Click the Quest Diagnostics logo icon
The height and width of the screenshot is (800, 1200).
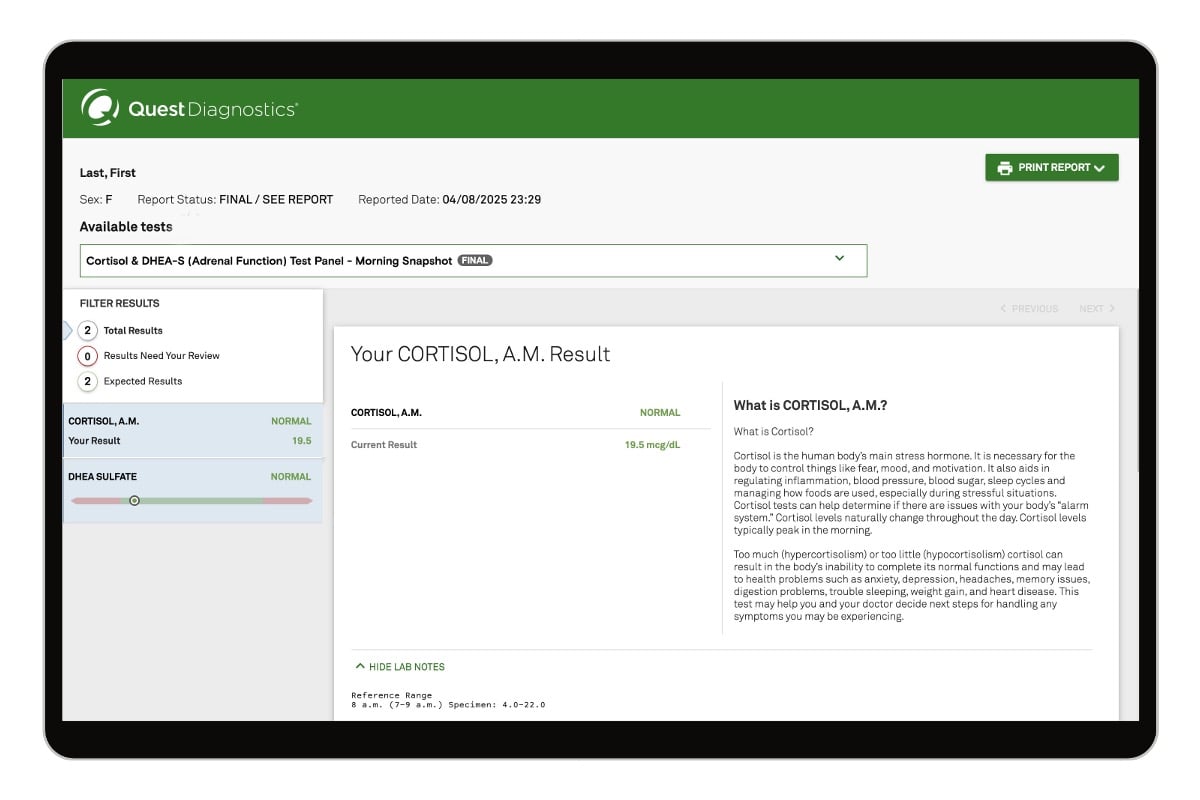point(100,108)
